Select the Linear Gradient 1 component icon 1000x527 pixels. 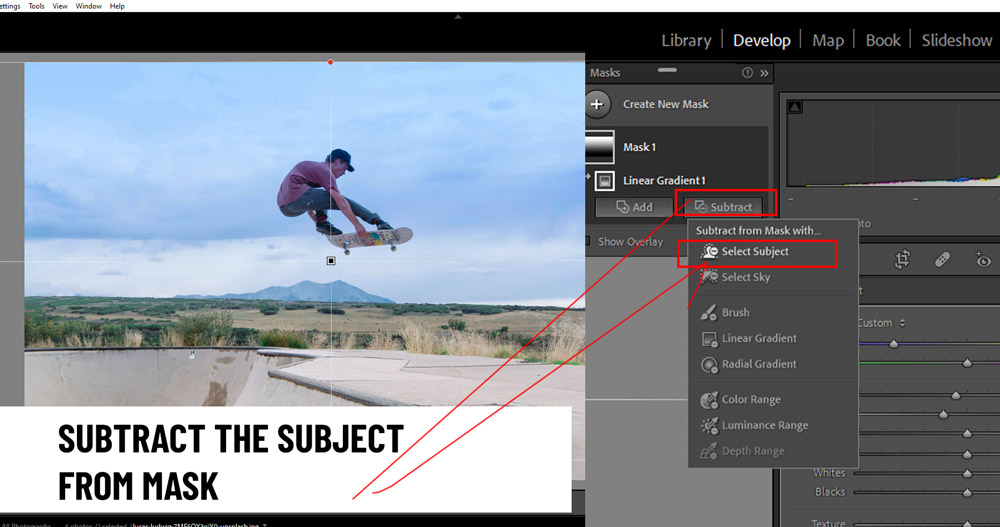[x=605, y=181]
